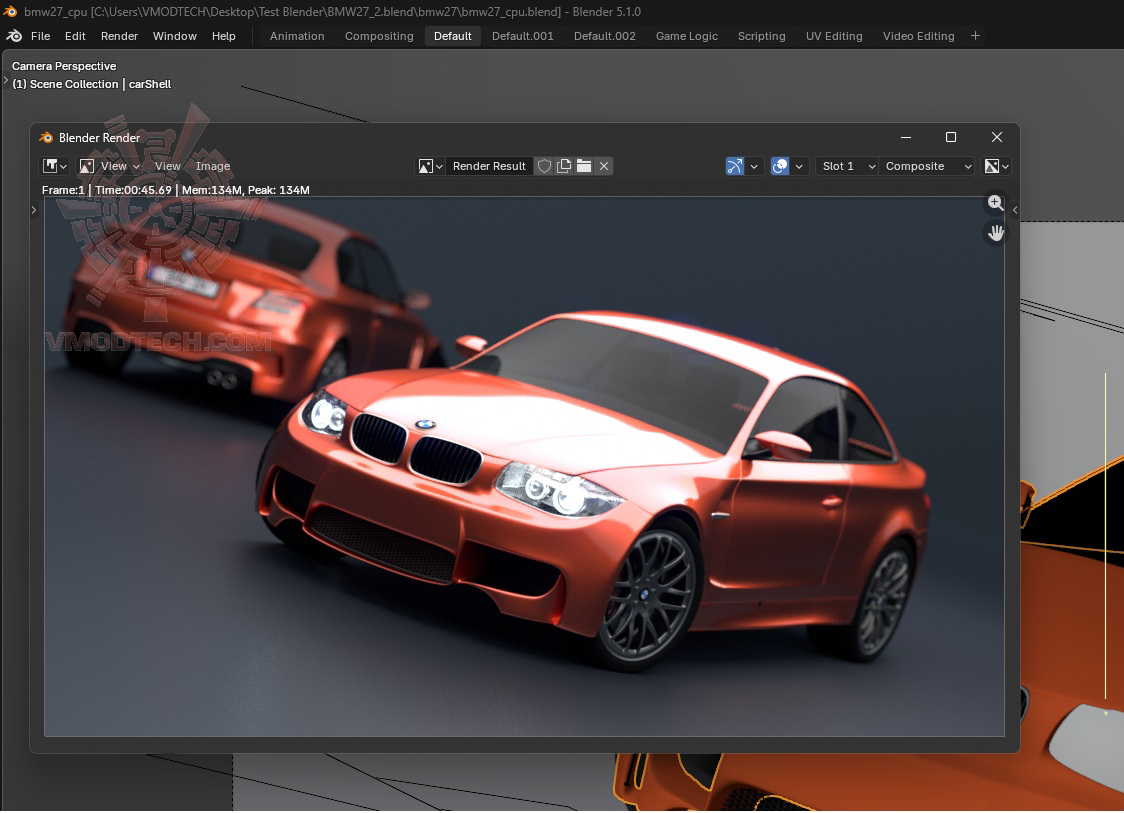Click the rendered BMW image
This screenshot has width=1124, height=813.
524,467
